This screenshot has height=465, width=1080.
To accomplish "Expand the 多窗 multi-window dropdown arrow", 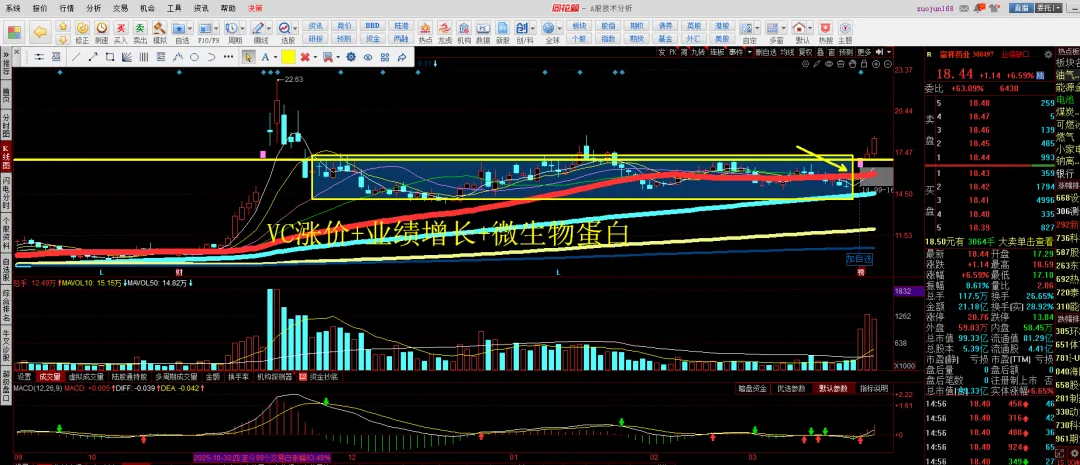I will click(x=785, y=28).
